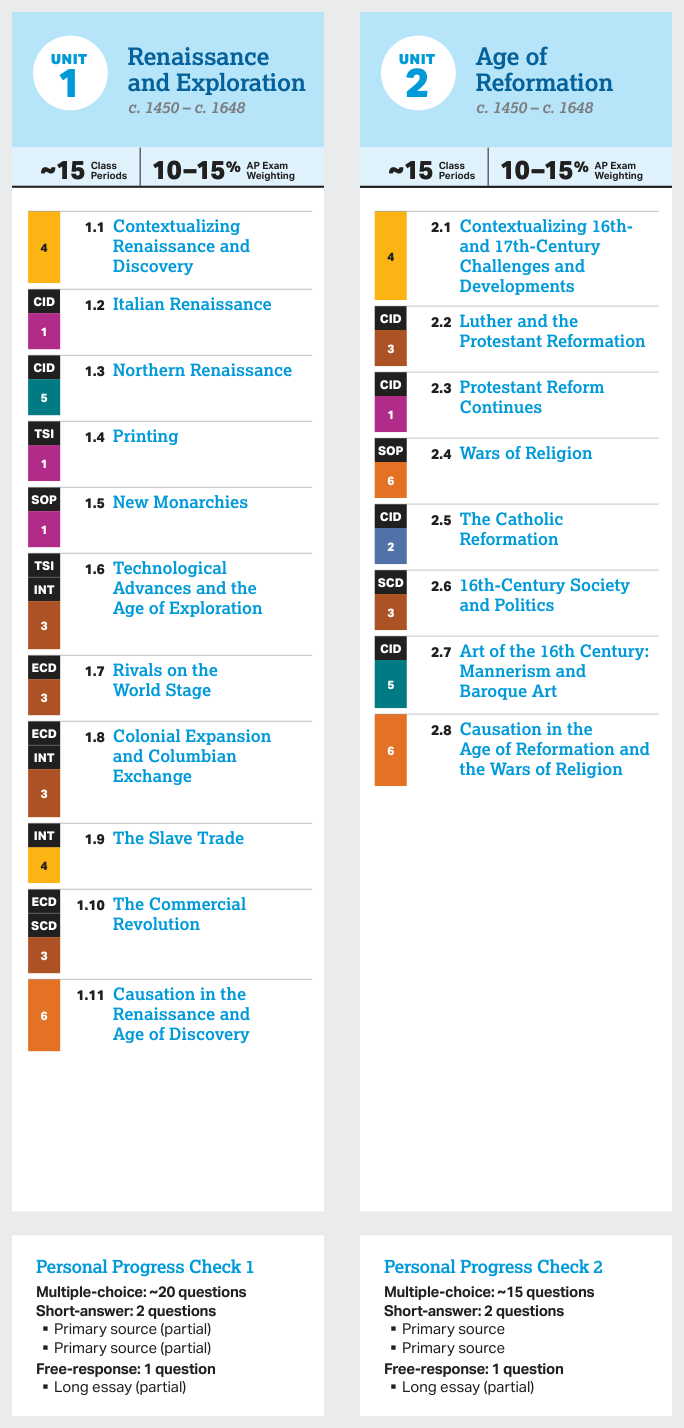The width and height of the screenshot is (684, 1428).
Task: Open topic 1.10 The Commercial Revolution
Action: click(180, 914)
